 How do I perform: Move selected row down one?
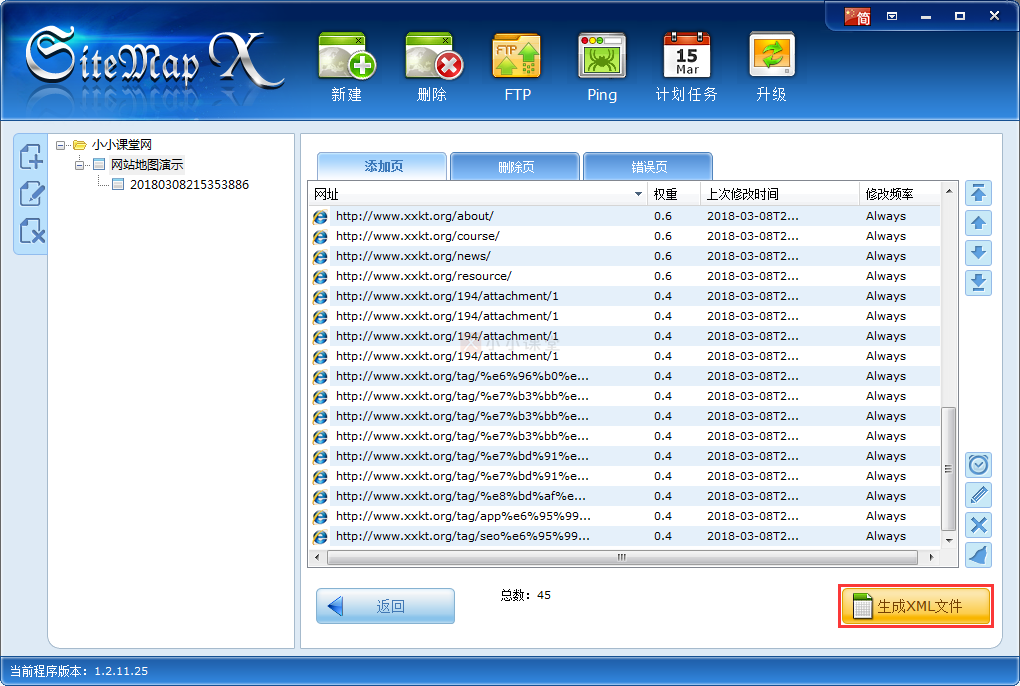pos(978,253)
